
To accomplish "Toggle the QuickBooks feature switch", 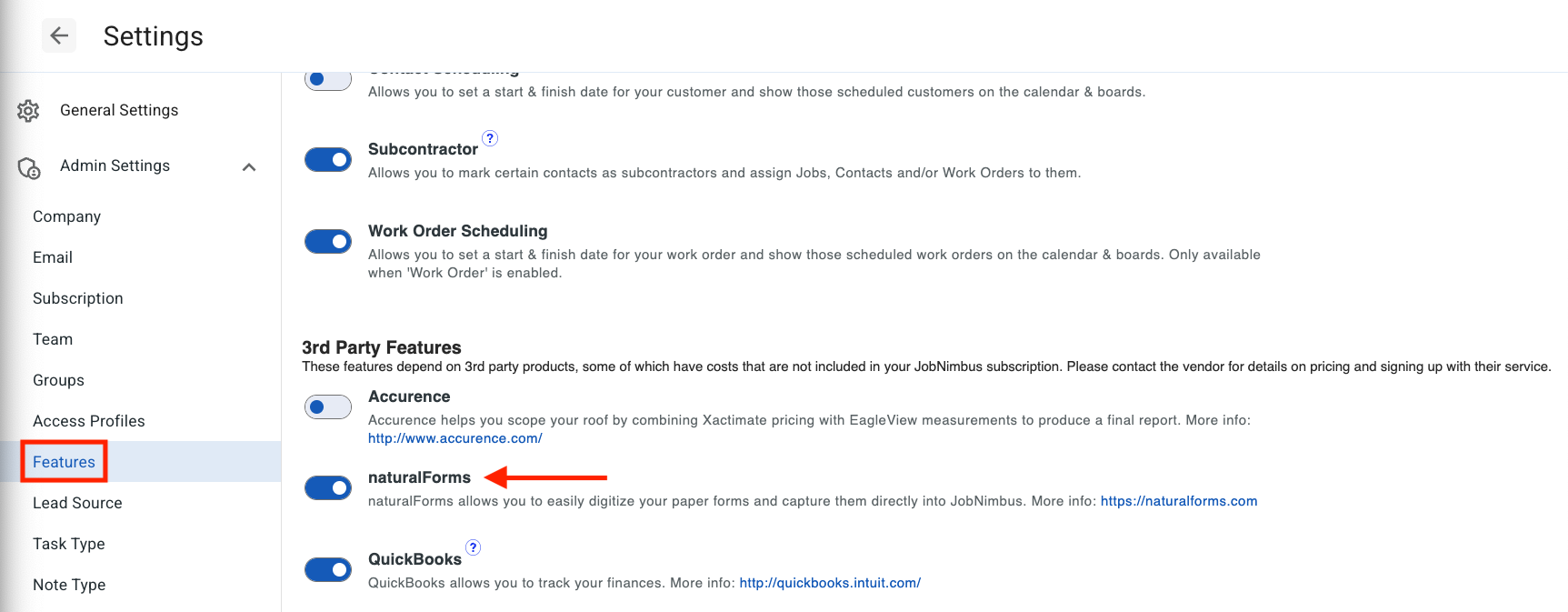I will tap(328, 570).
